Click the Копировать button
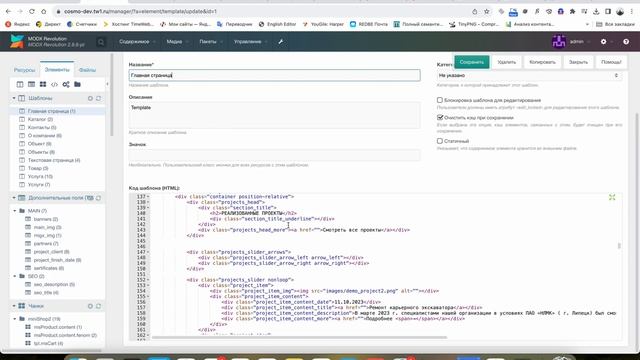This screenshot has height=360, width=640. 542,62
